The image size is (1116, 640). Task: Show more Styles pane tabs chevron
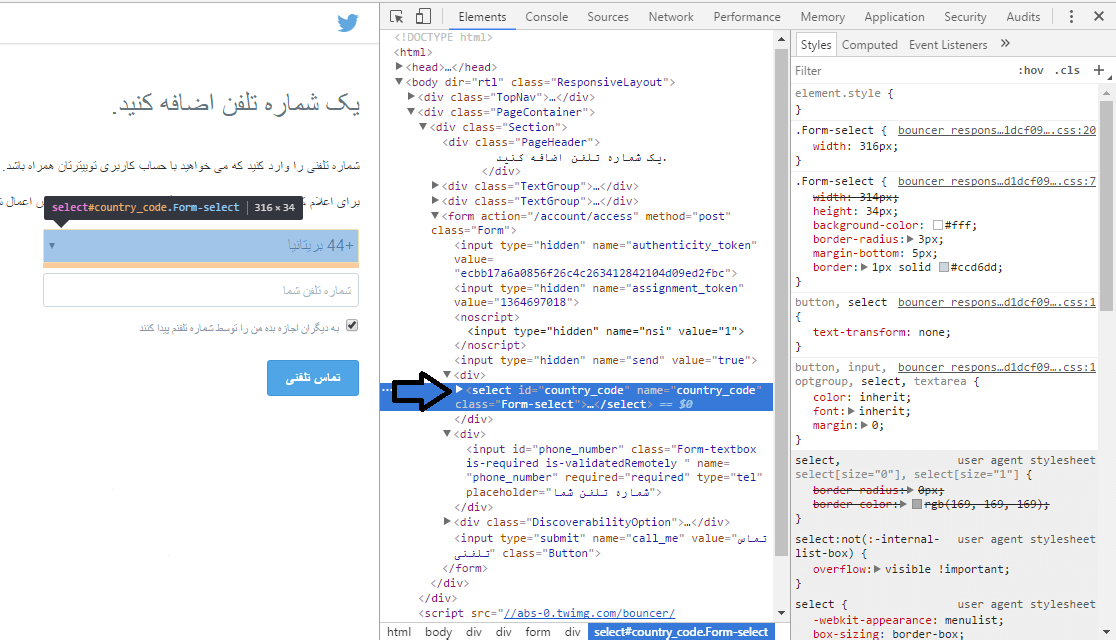click(1005, 43)
